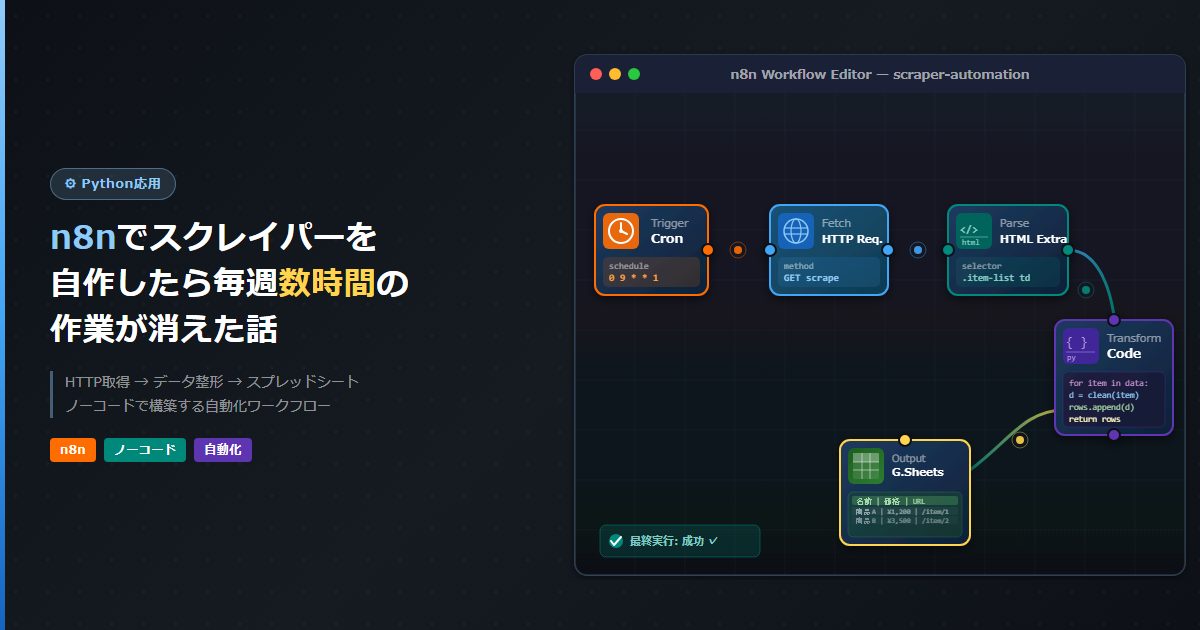
Task: Click the gear icon in the Python応用 badge
Action: click(70, 184)
